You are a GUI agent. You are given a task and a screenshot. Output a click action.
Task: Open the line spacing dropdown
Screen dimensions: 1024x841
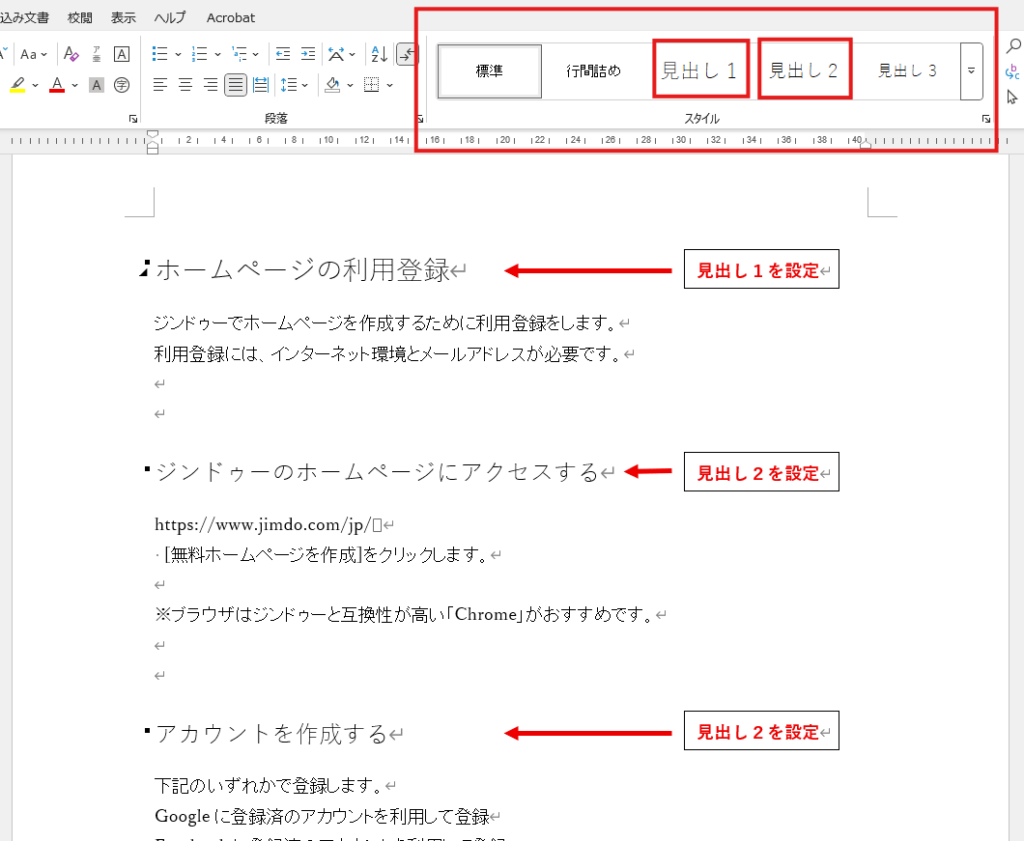pos(293,85)
